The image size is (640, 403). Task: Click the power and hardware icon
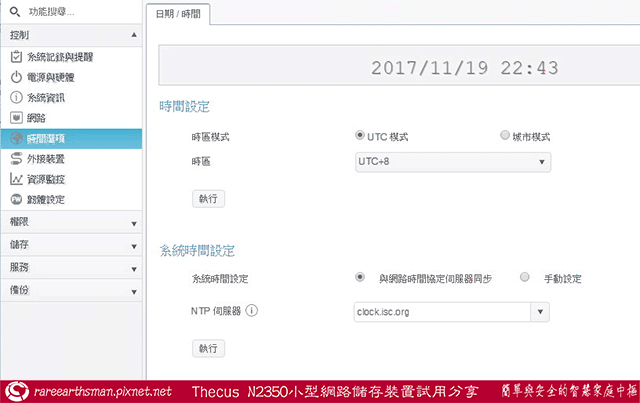point(16,77)
